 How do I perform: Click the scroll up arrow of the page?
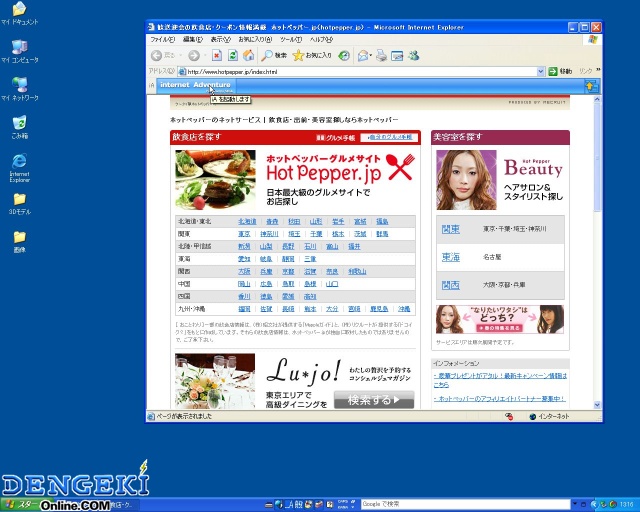(597, 99)
